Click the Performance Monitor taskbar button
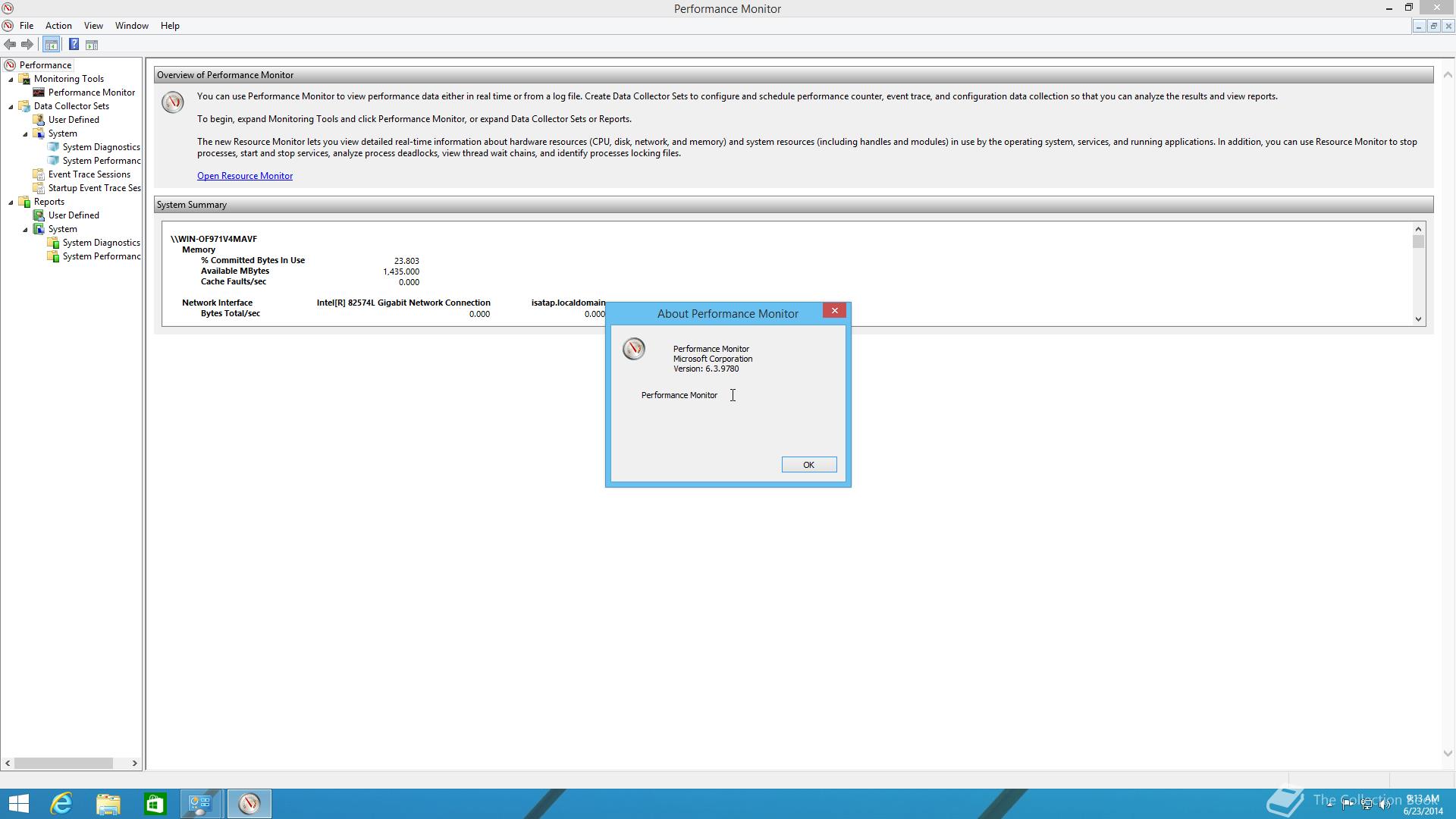1456x819 pixels. (249, 804)
